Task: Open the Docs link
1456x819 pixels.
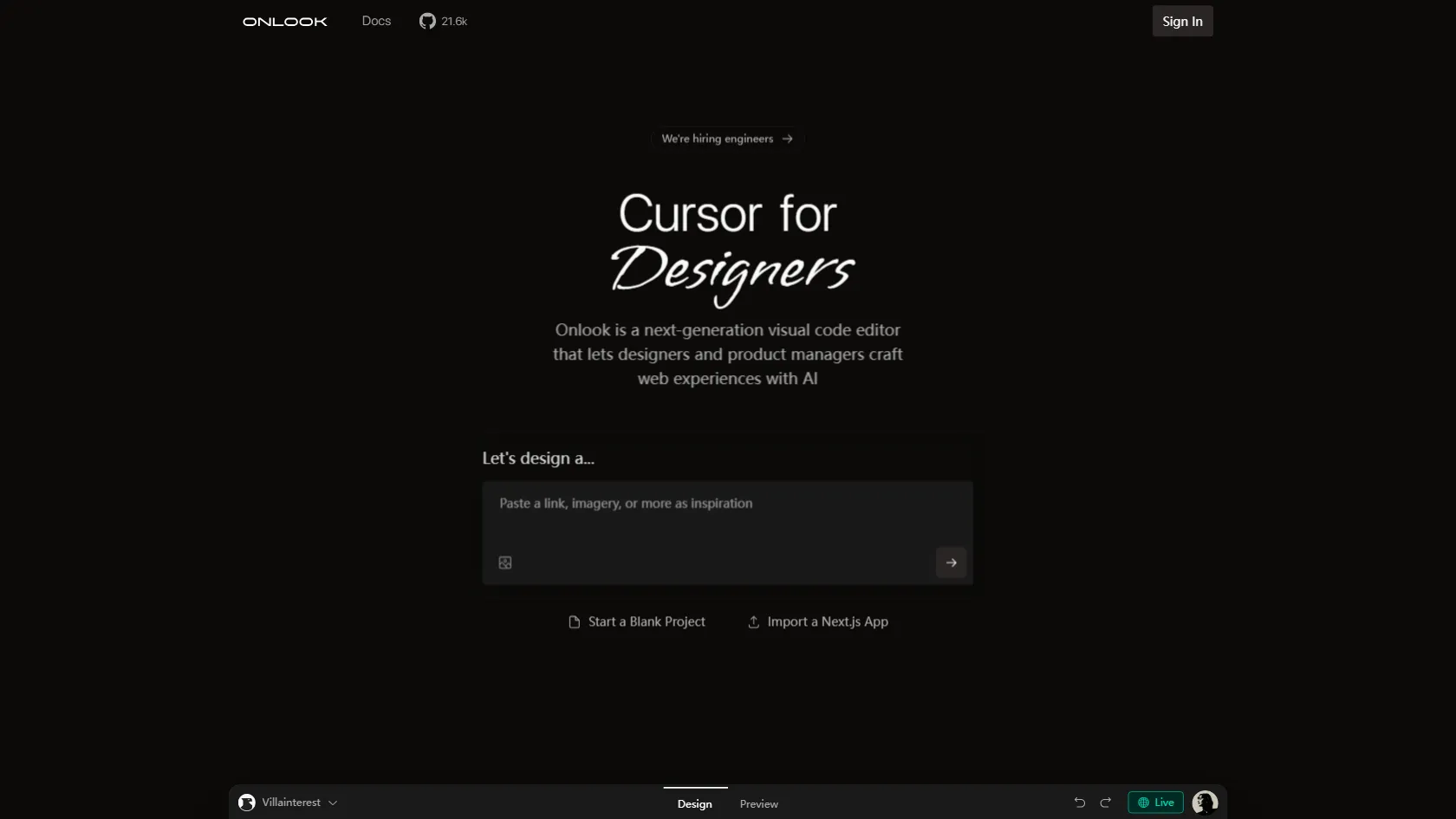Action: 376,21
